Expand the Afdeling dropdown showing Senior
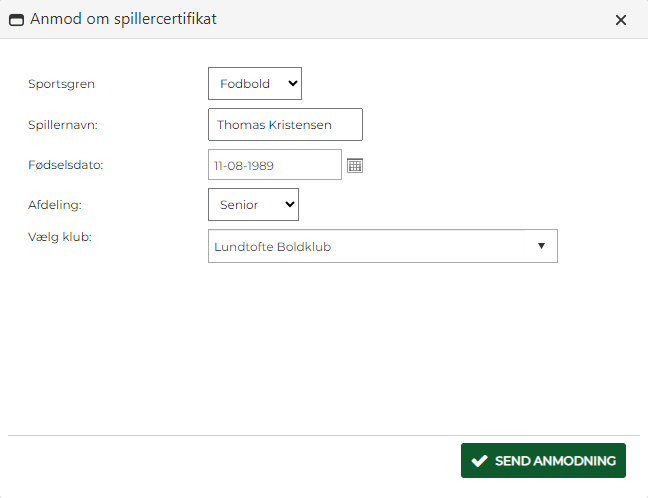Screen dimensions: 648x498 [x=252, y=205]
